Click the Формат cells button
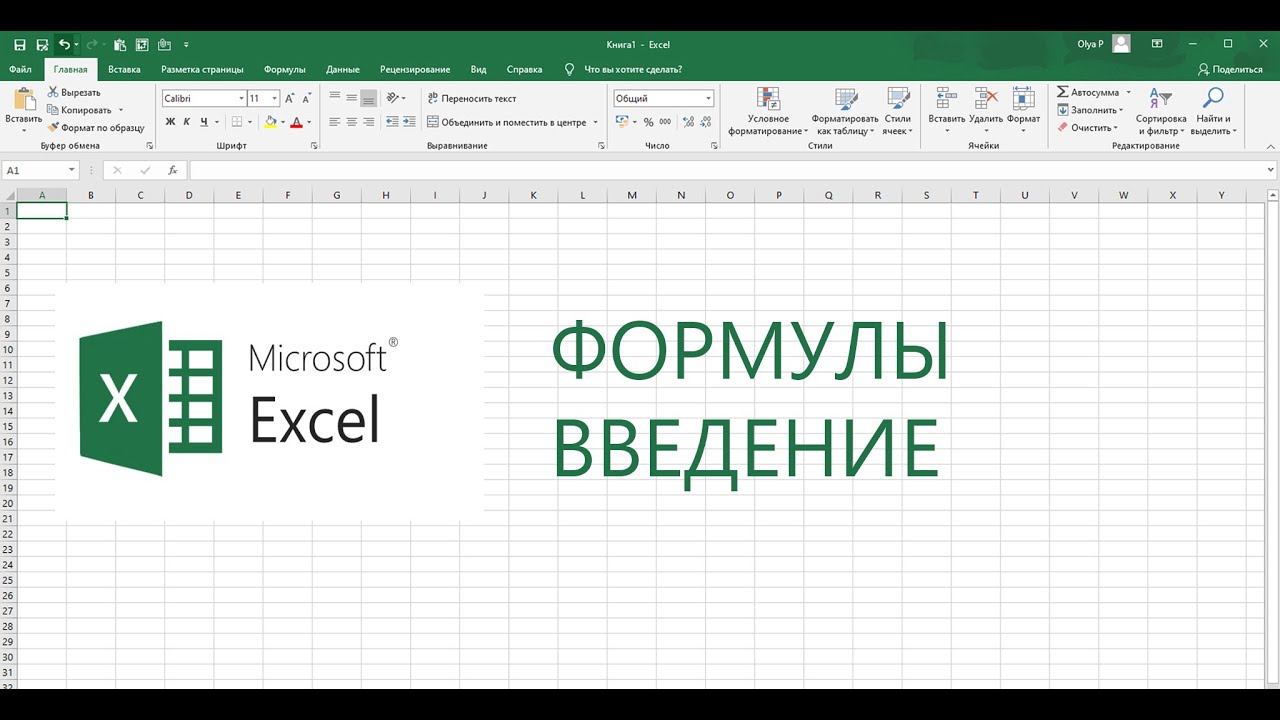 click(x=1023, y=111)
